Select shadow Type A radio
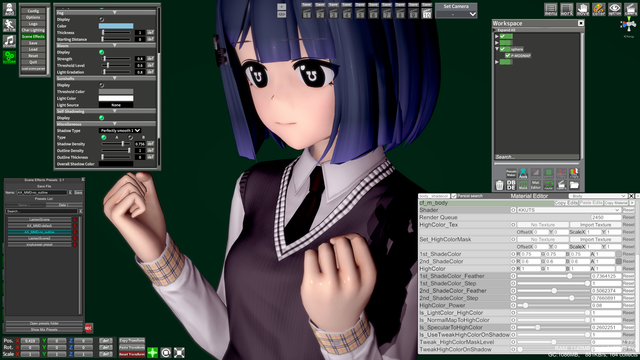 (104, 138)
